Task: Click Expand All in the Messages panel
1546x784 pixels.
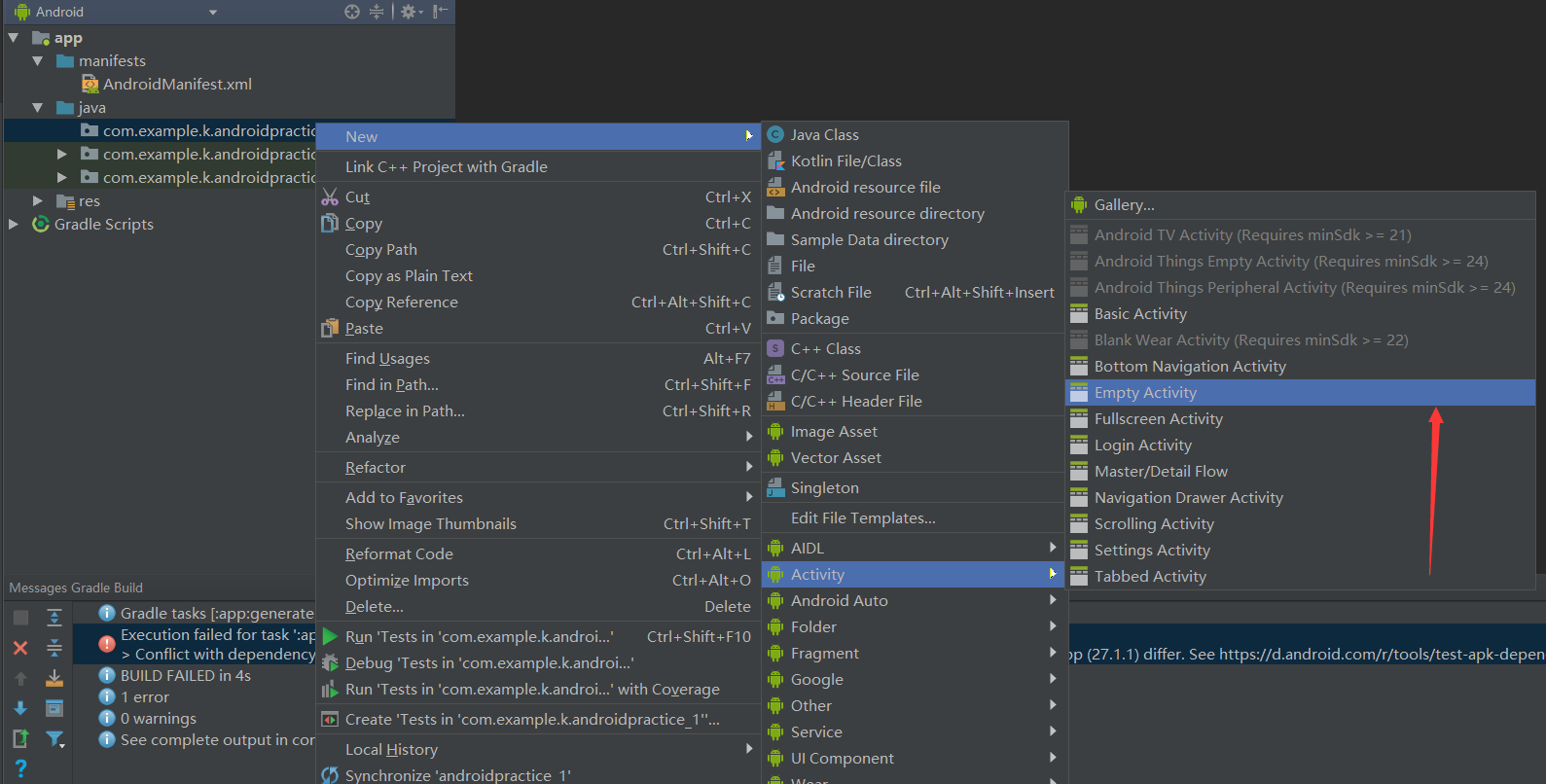Action: tap(54, 618)
